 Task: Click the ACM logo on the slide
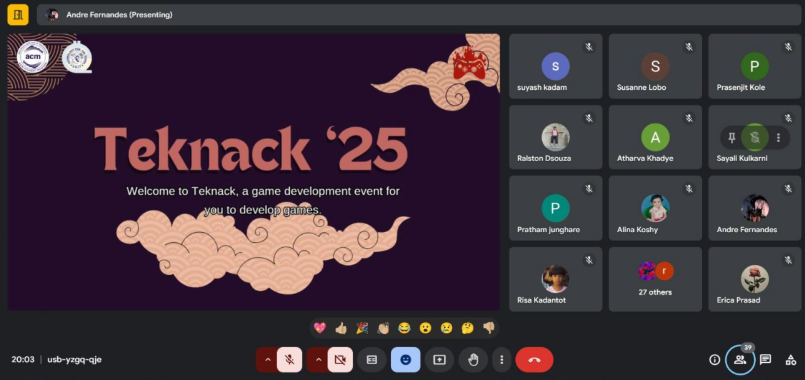point(33,56)
